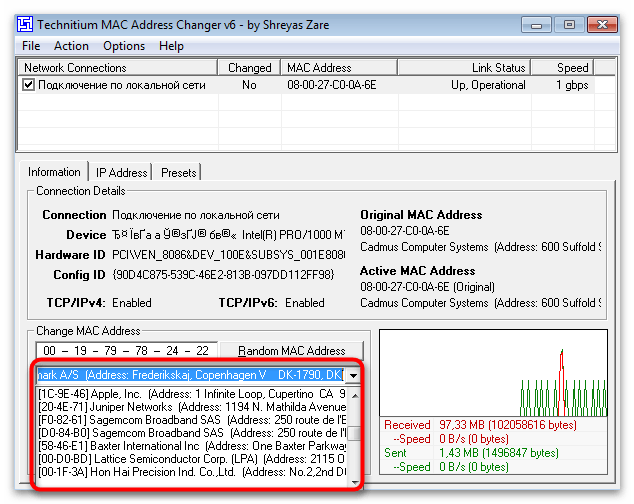Image resolution: width=634 pixels, height=504 pixels.
Task: Expand the vendor list dropdown arrow
Action: [x=353, y=375]
